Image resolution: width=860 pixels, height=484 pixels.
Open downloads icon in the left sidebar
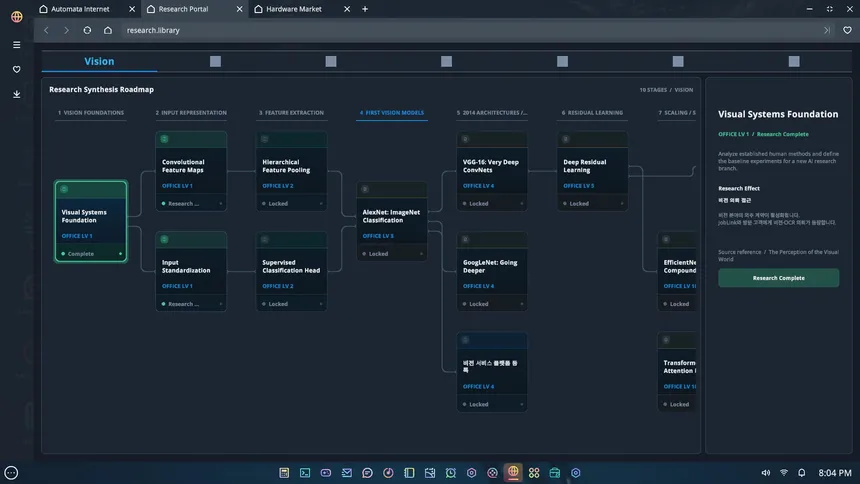[x=16, y=94]
